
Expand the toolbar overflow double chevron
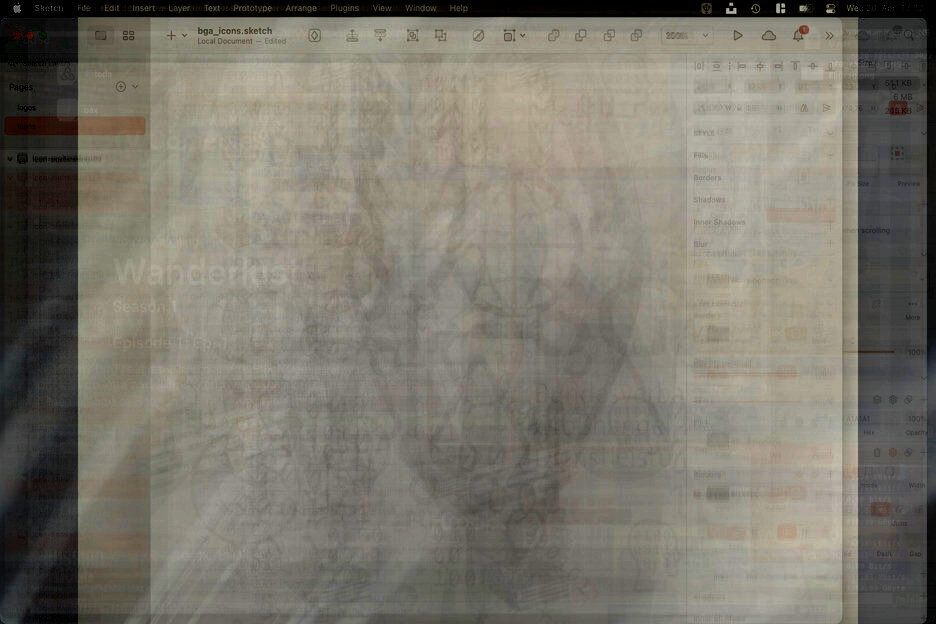(829, 36)
